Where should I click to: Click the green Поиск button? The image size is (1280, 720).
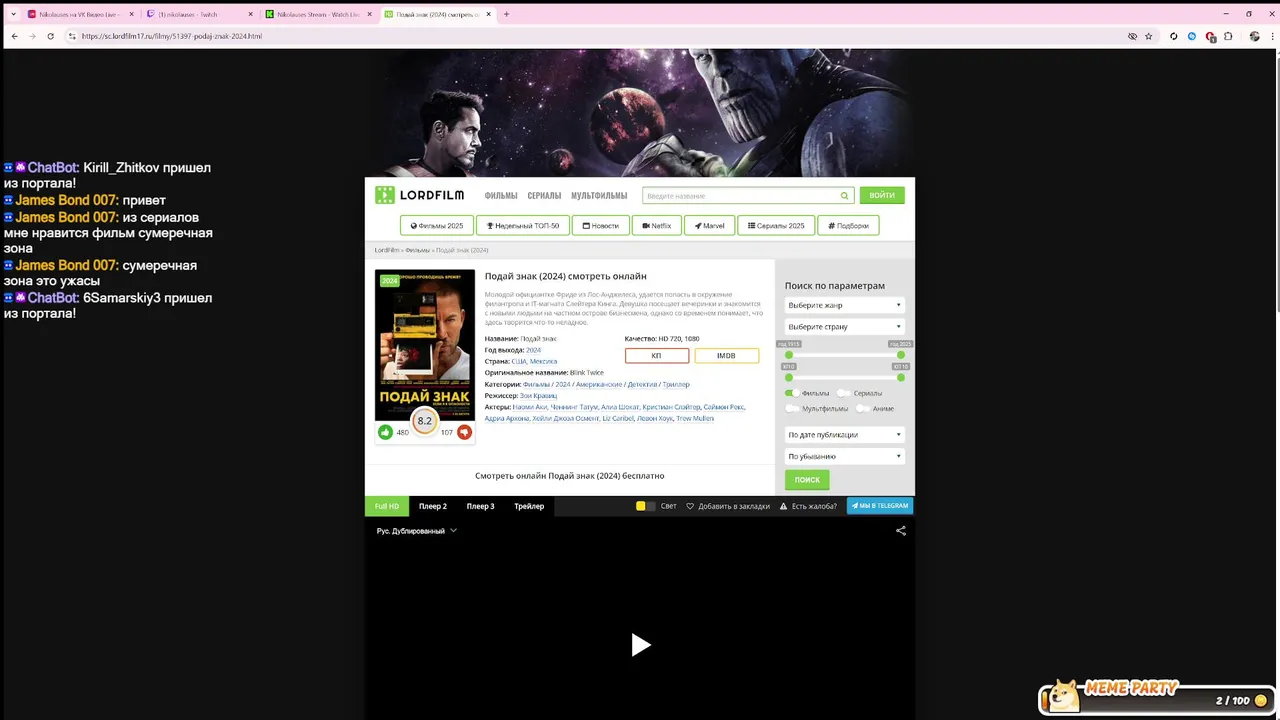807,480
